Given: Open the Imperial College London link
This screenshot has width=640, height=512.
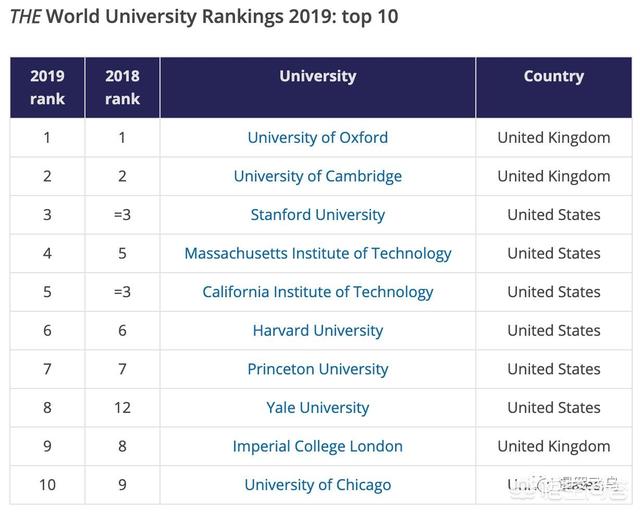Looking at the screenshot, I should click(317, 446).
